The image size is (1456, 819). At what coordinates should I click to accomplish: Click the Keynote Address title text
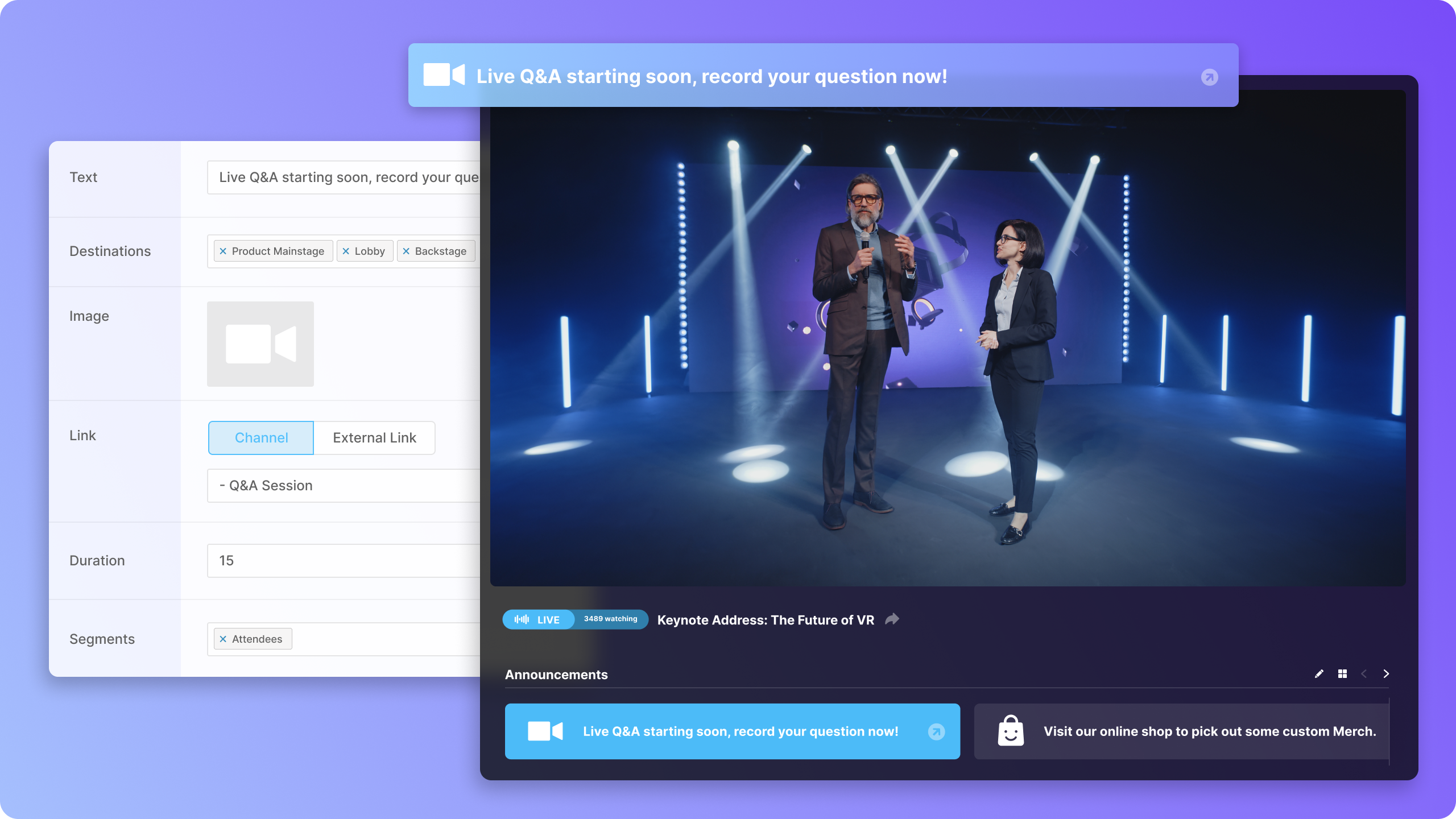pyautogui.click(x=766, y=620)
